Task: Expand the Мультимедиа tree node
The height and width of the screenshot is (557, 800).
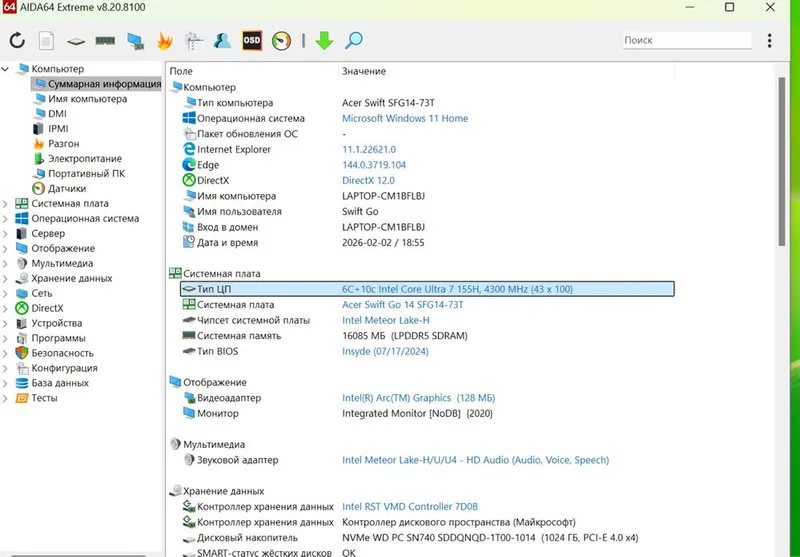Action: click(x=5, y=263)
